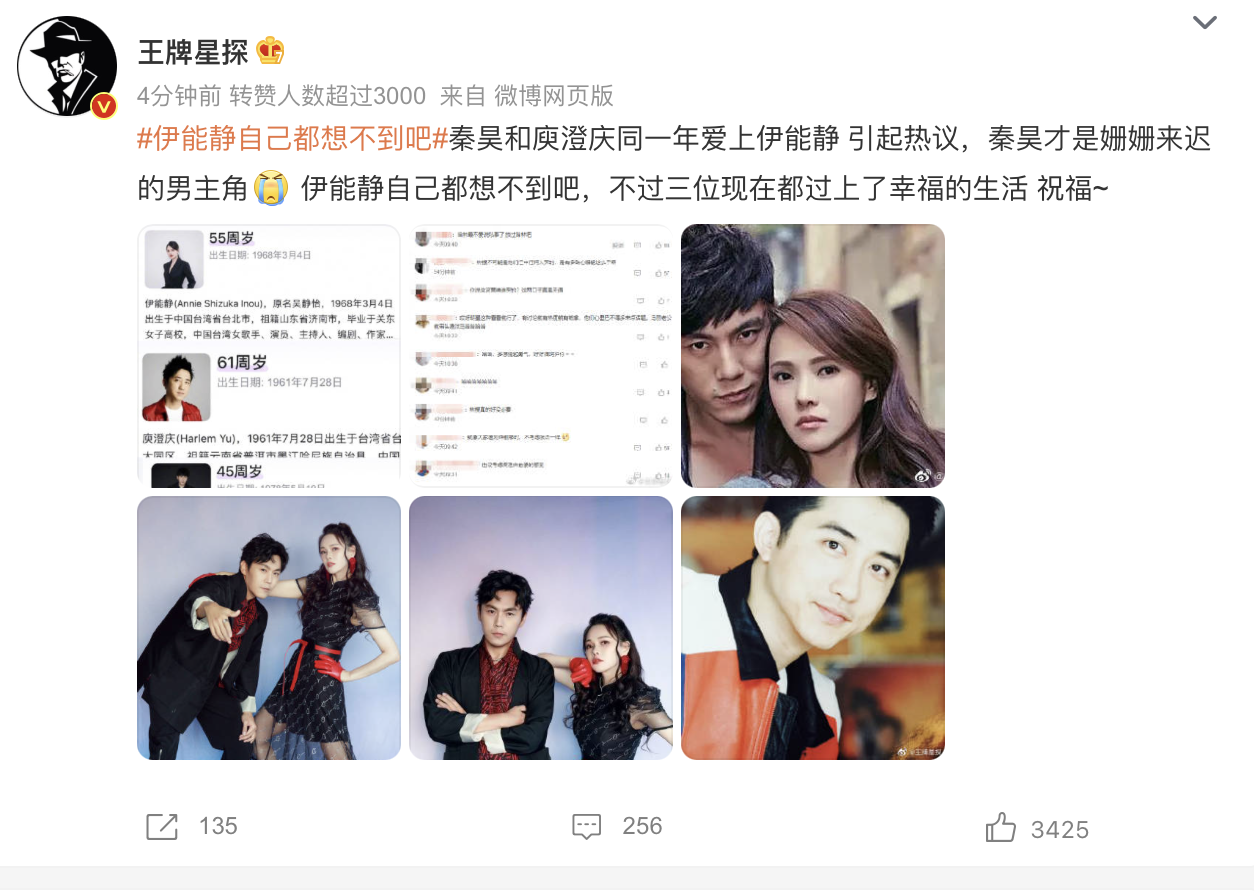Open the post options chevron menu
The image size is (1254, 892).
(1205, 22)
